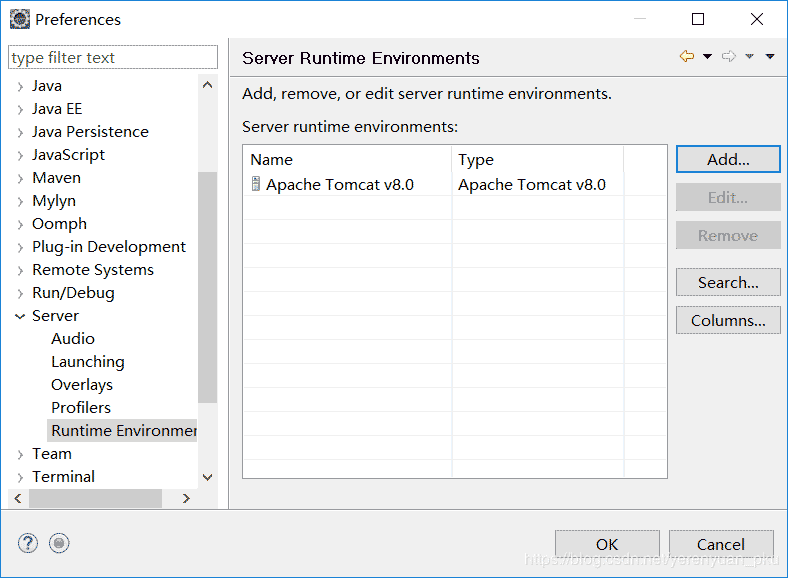Click into the type filter text field
The height and width of the screenshot is (578, 788).
(112, 58)
